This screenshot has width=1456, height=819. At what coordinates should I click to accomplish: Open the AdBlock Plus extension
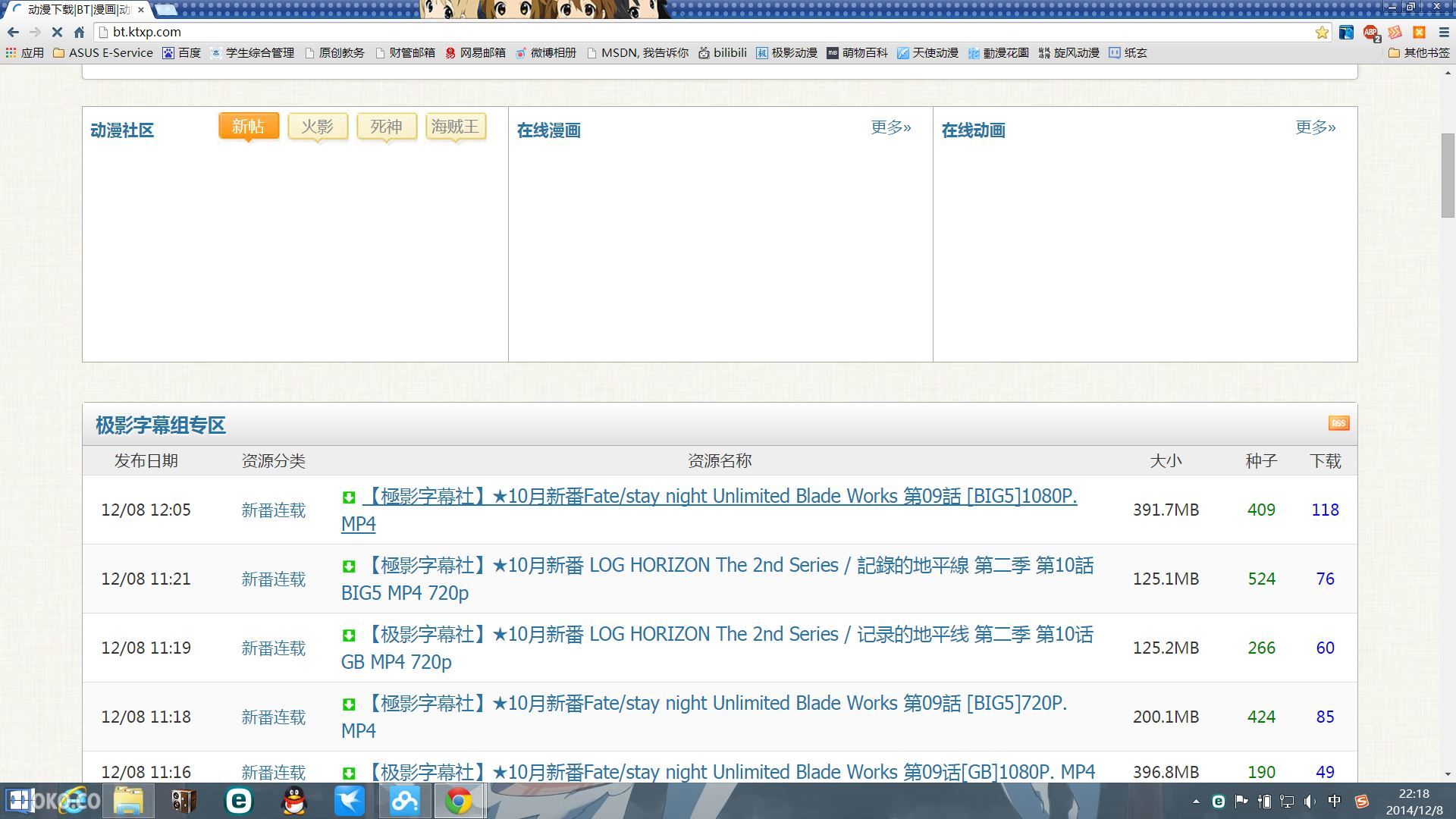coord(1370,32)
